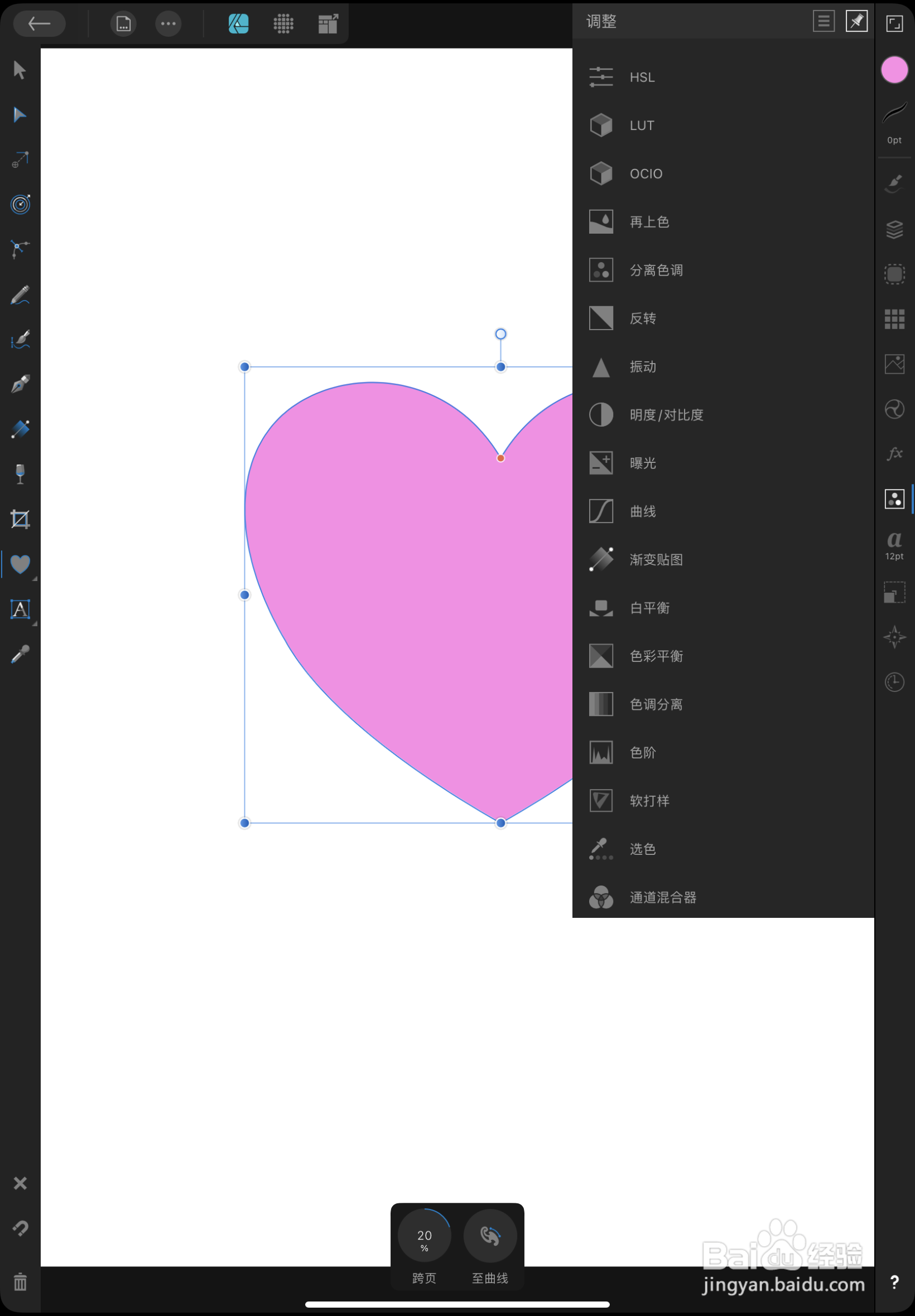The image size is (915, 1316).
Task: Open the adjustment panel list menu
Action: pos(824,21)
